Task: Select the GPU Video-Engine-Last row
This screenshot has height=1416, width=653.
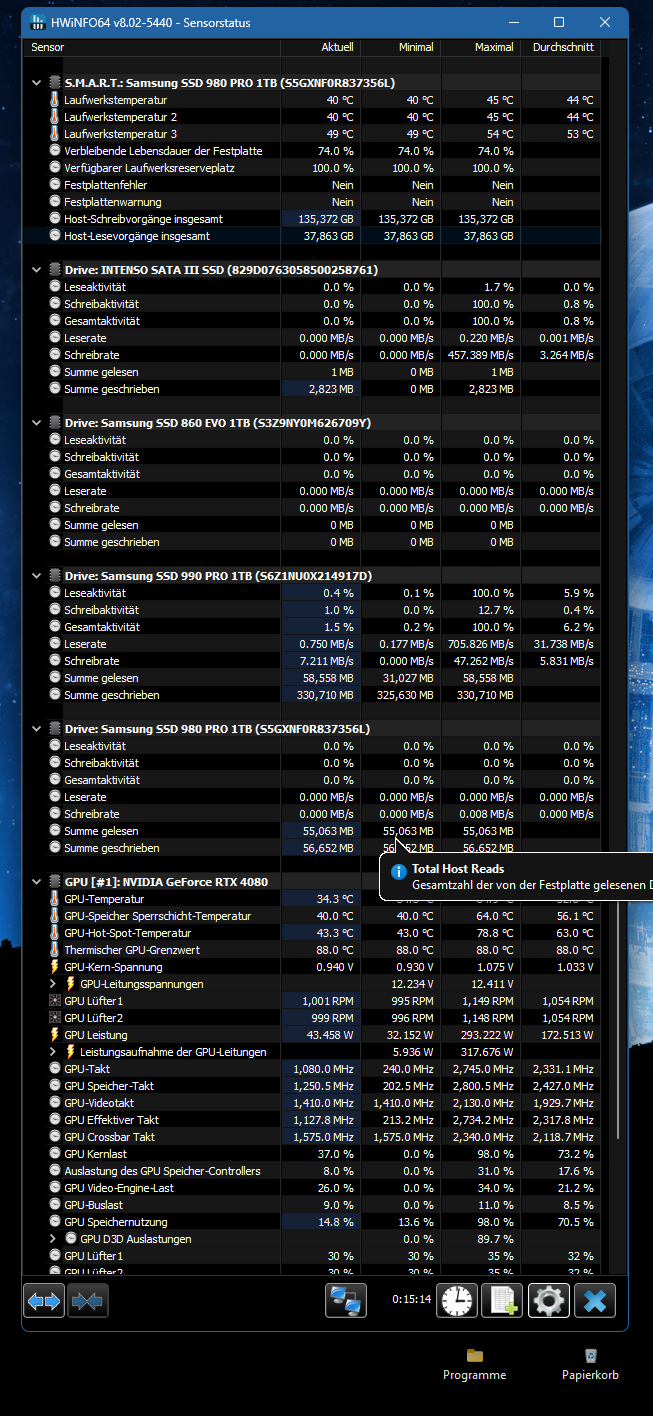Action: coord(312,1188)
